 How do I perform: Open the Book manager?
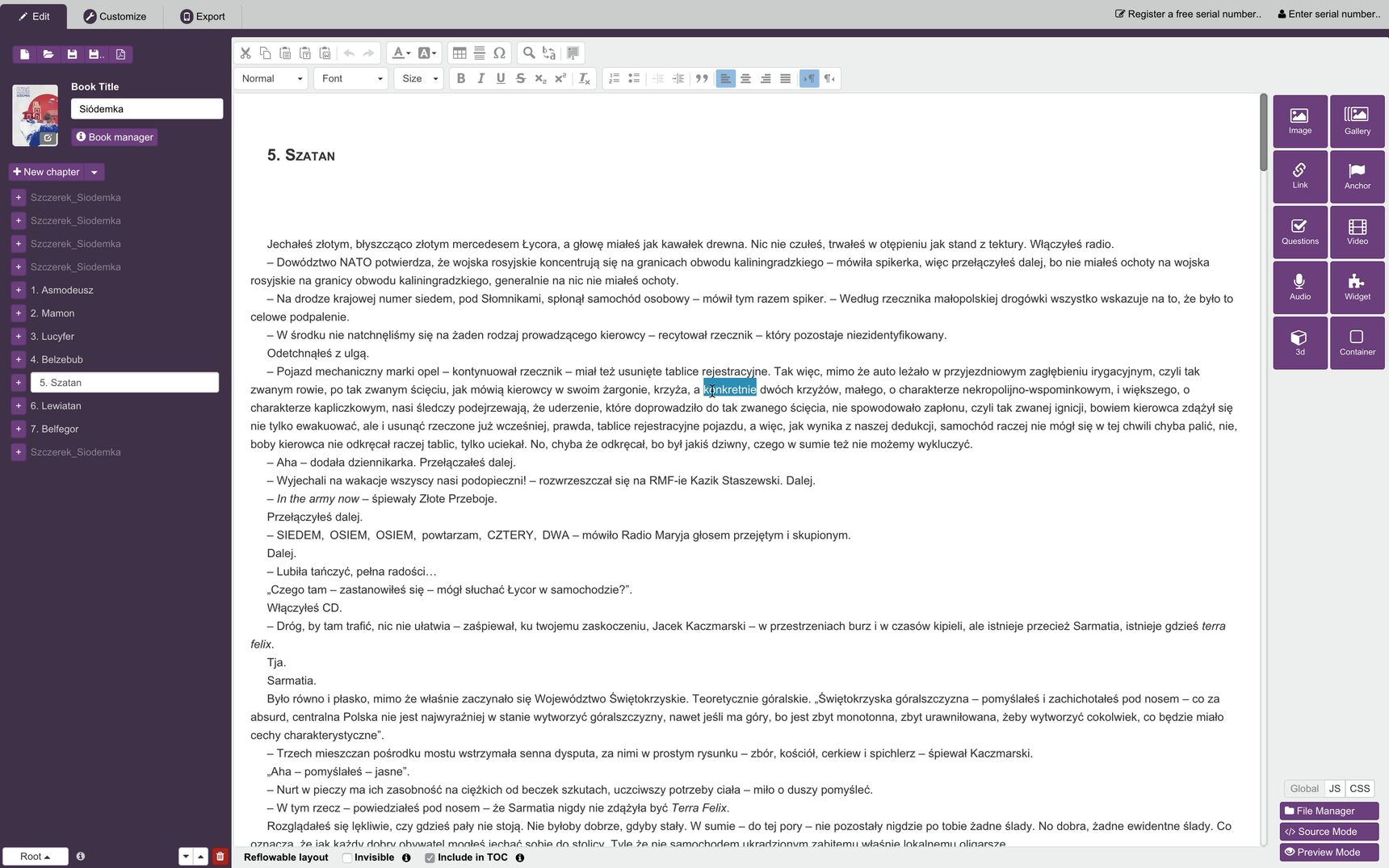[115, 137]
